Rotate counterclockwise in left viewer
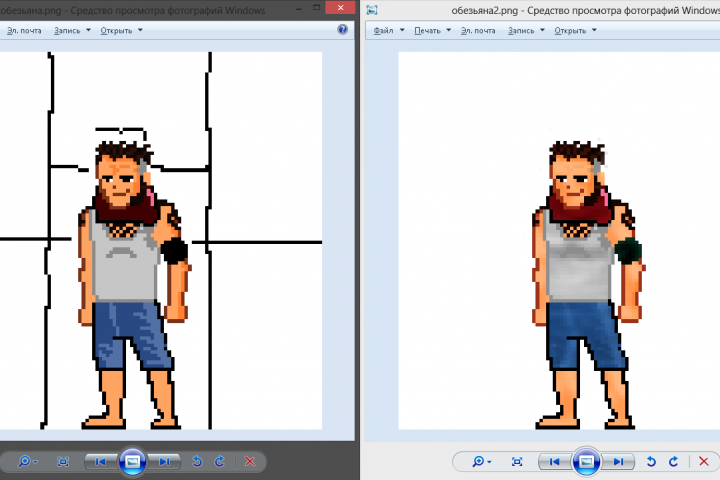720x480 pixels. point(197,461)
